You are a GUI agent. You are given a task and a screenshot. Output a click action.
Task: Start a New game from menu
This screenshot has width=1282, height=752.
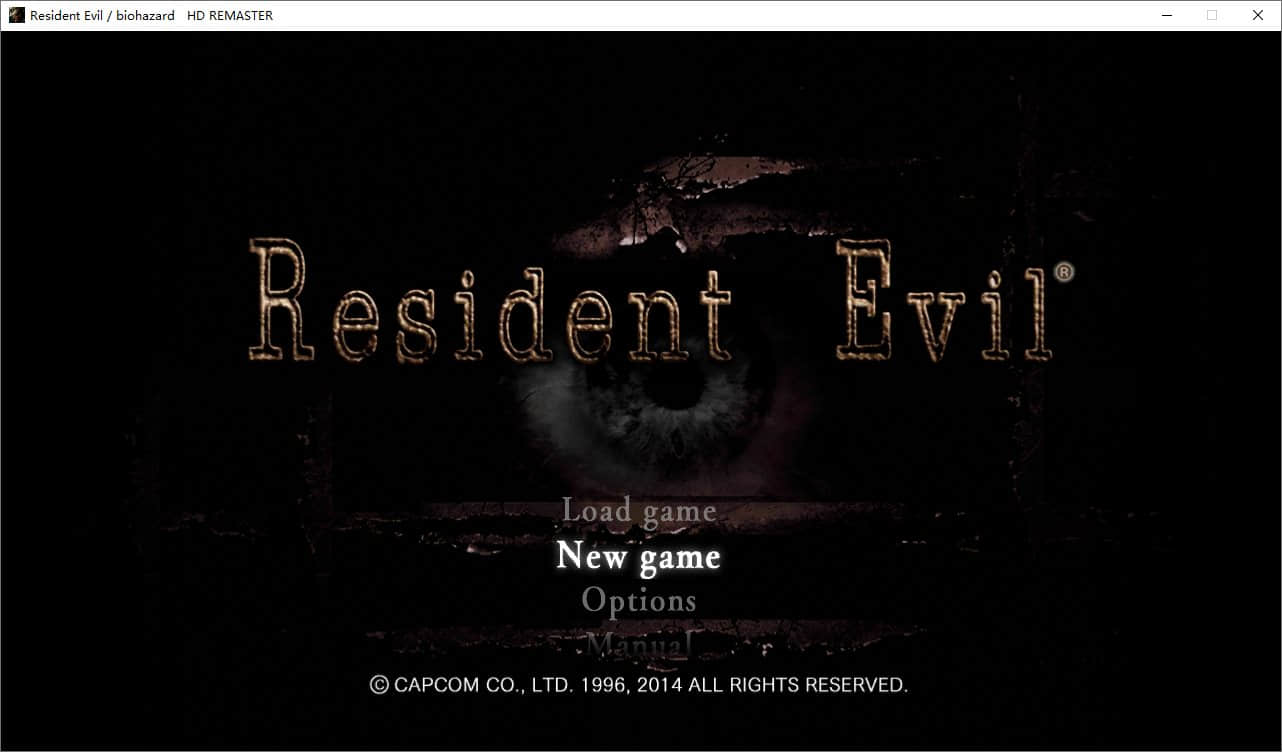[x=638, y=556]
